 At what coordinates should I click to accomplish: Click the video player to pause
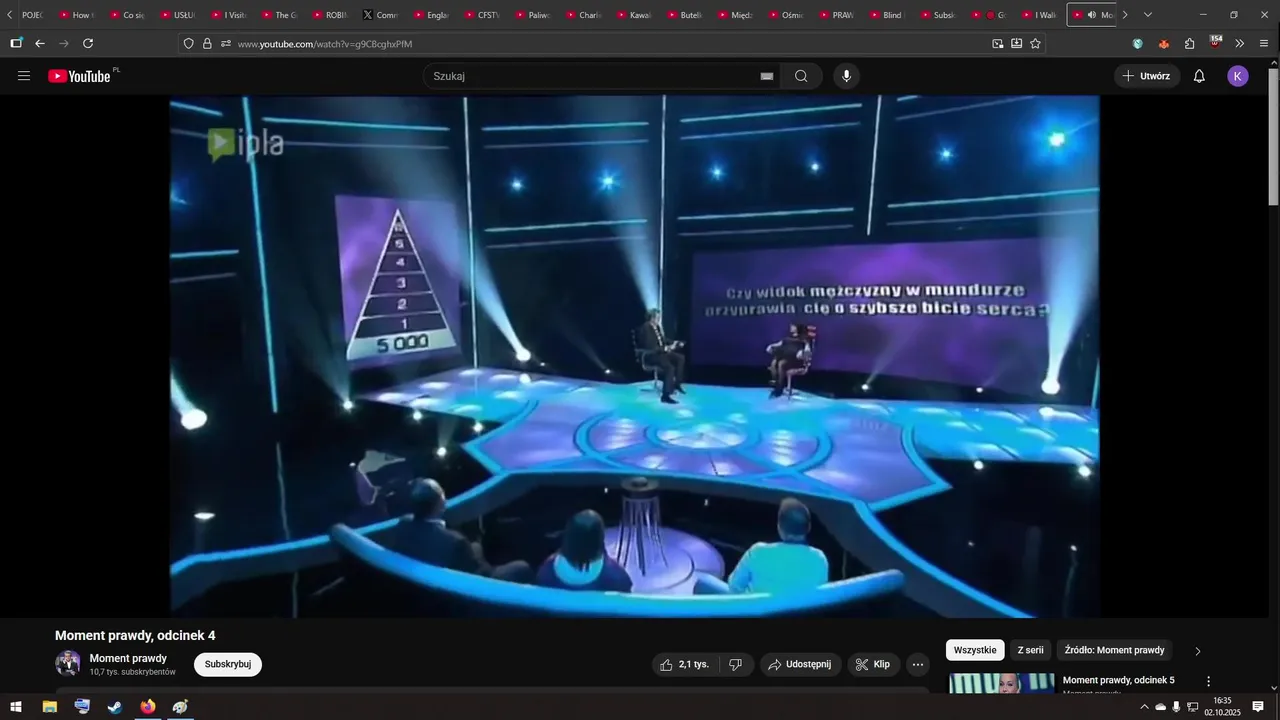(x=634, y=356)
